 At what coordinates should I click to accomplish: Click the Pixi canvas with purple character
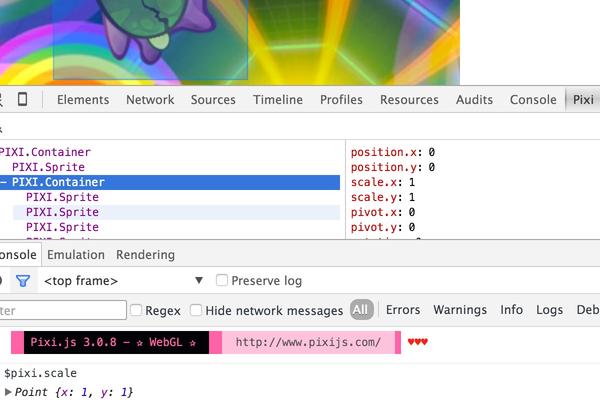click(x=230, y=42)
